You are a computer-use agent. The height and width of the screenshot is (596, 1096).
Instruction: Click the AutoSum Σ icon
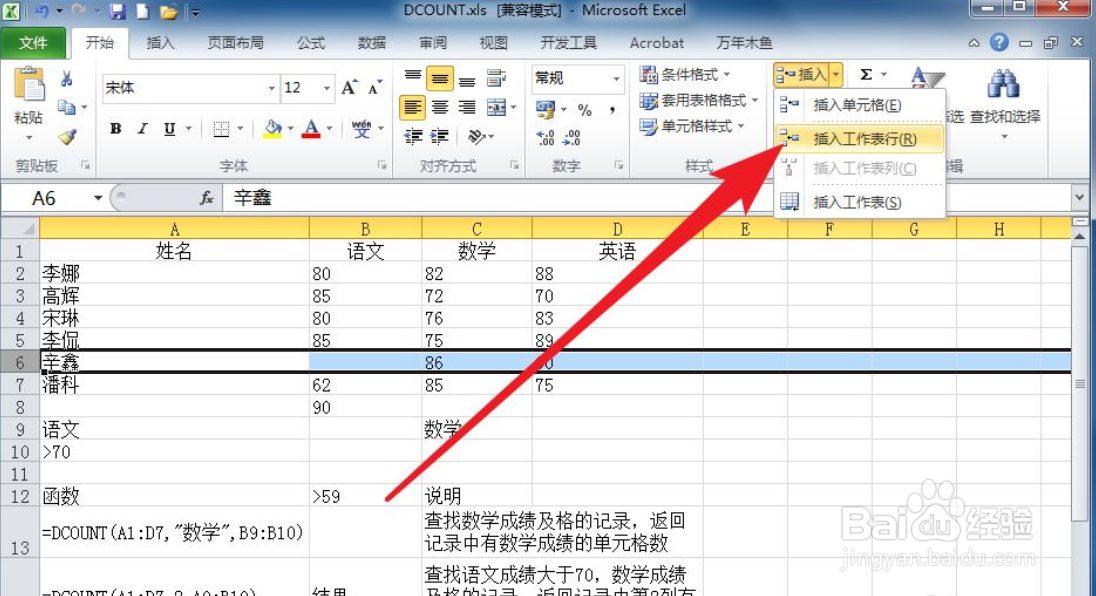[867, 73]
